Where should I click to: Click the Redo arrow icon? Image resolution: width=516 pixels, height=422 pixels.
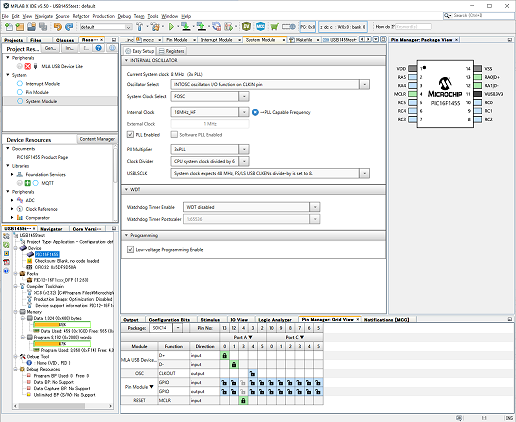point(69,27)
